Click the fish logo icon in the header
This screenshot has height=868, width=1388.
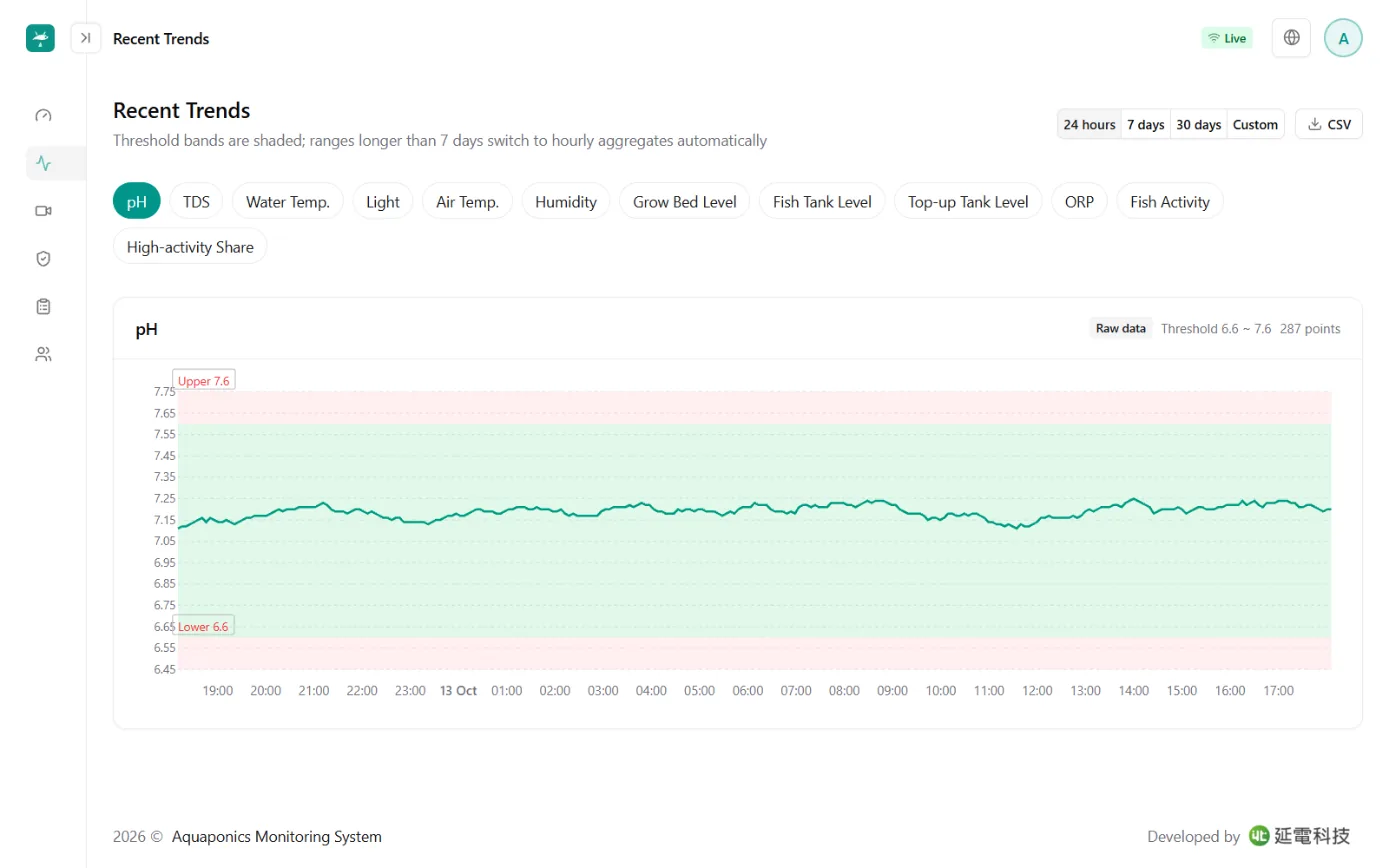pos(40,38)
